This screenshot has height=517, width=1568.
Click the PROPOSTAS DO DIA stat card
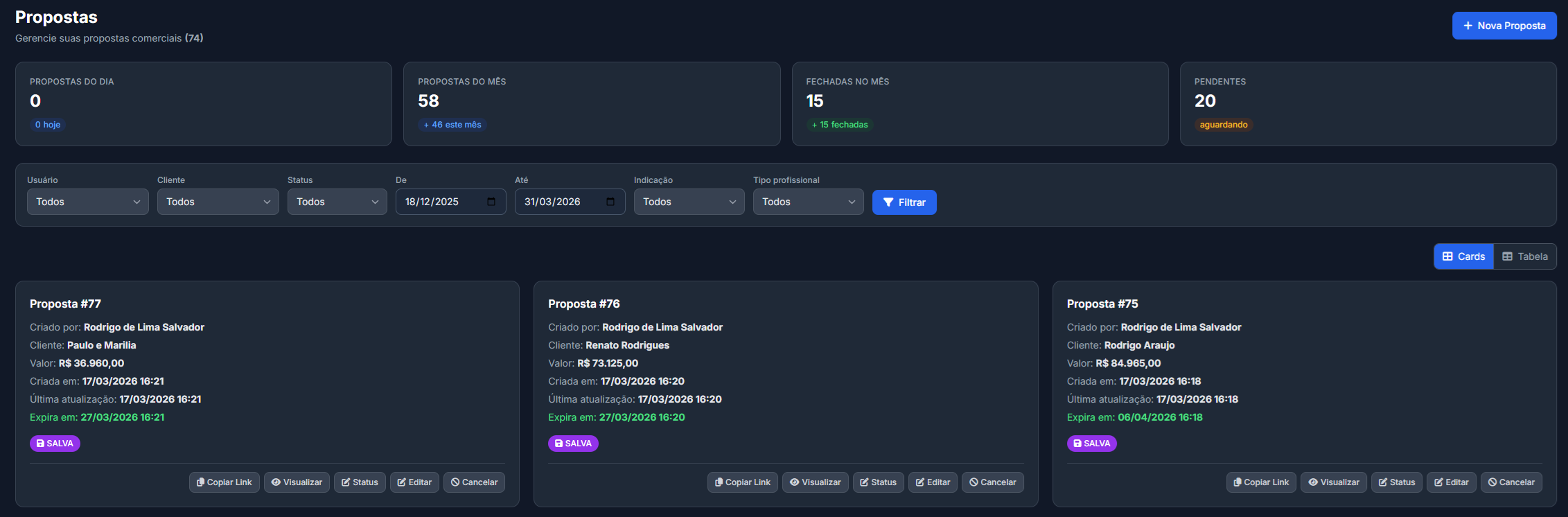(204, 104)
